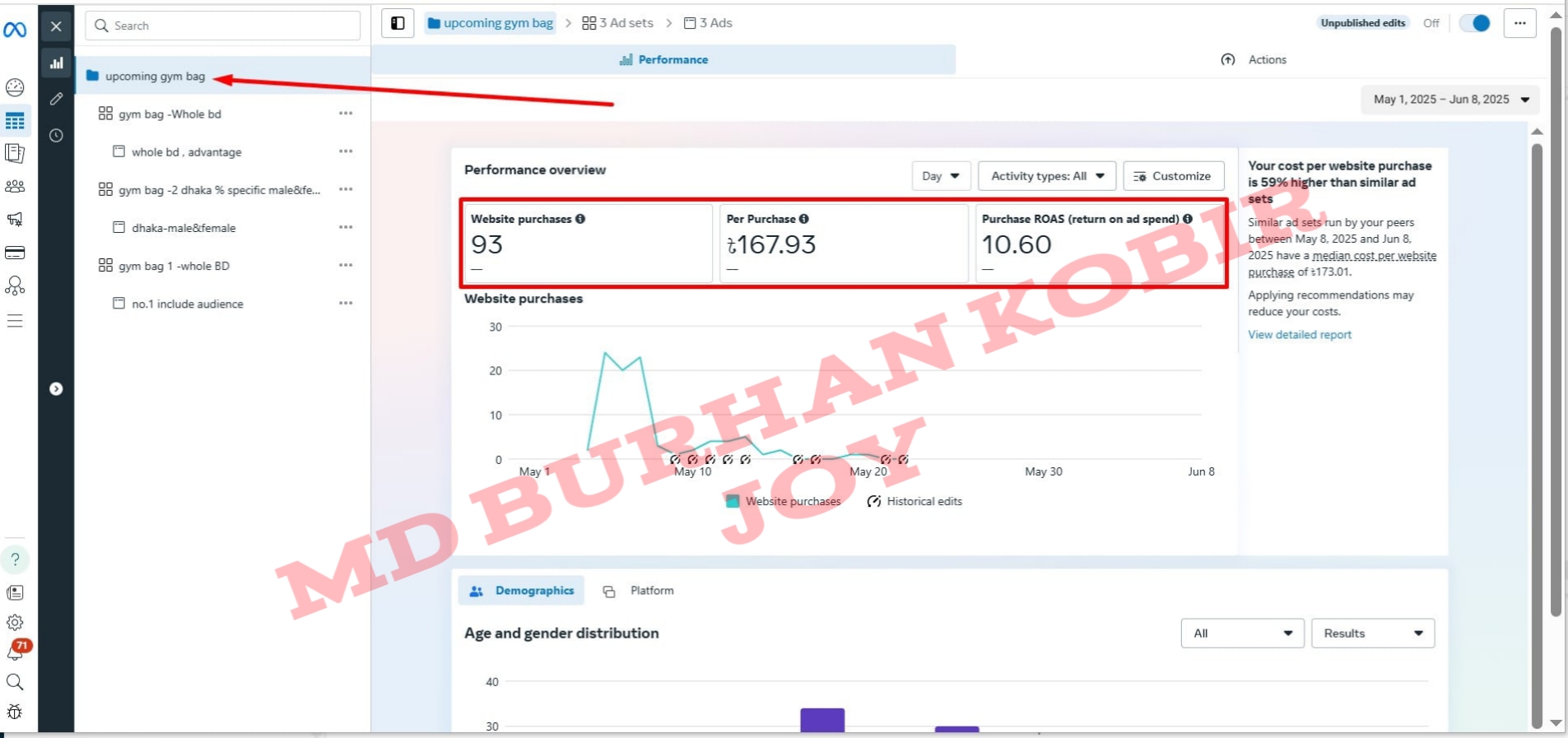Open the View detailed report link

tap(1299, 335)
